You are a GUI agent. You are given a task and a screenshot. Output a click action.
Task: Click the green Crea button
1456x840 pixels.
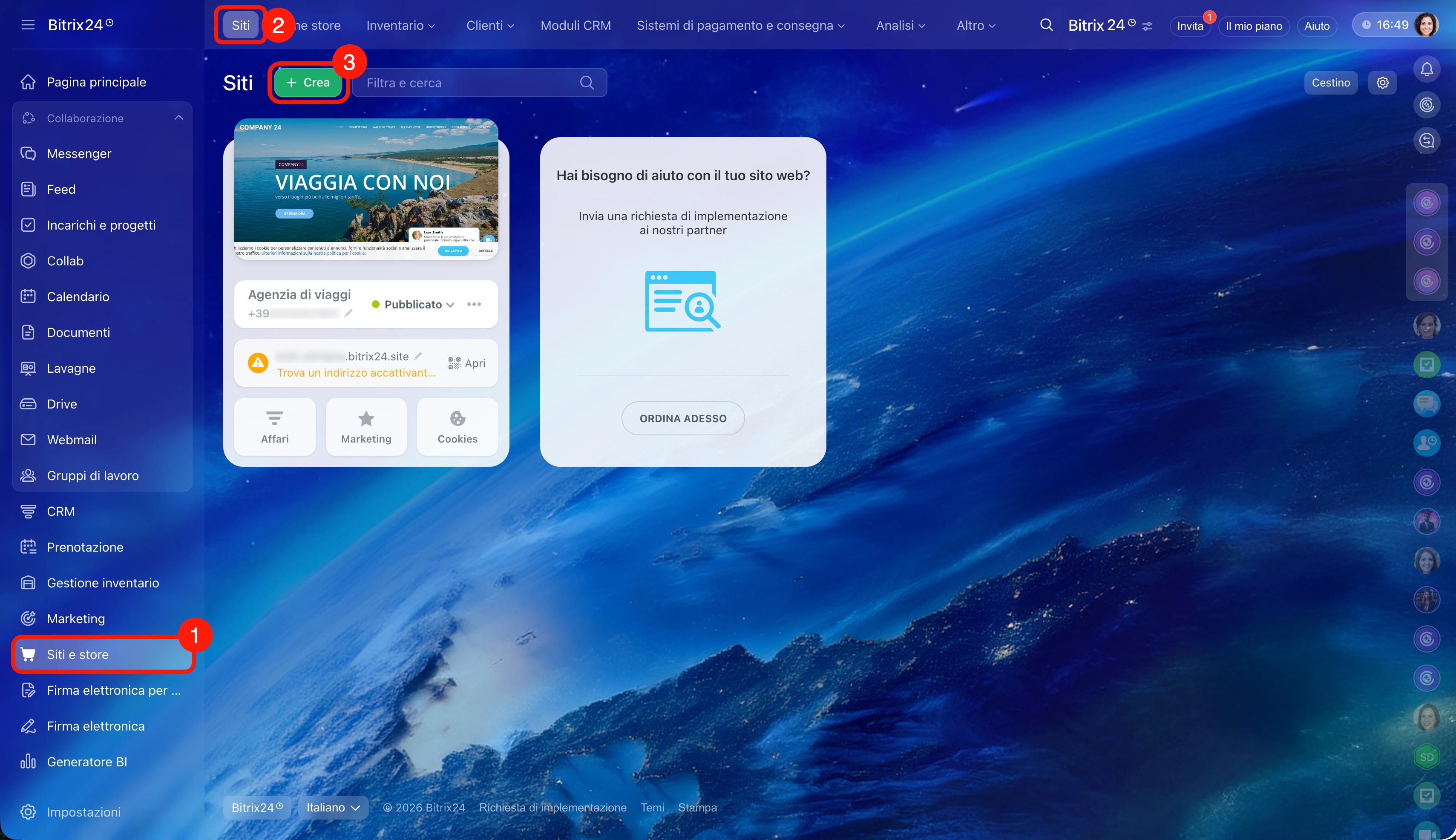pyautogui.click(x=308, y=83)
